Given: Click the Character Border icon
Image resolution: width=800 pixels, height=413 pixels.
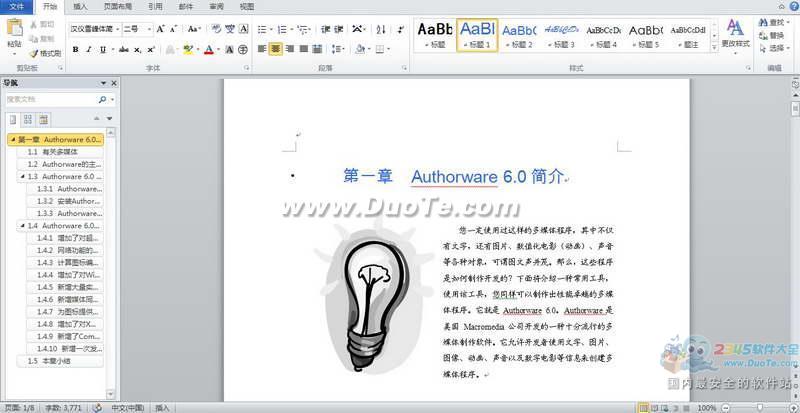Looking at the screenshot, I should pyautogui.click(x=243, y=29).
